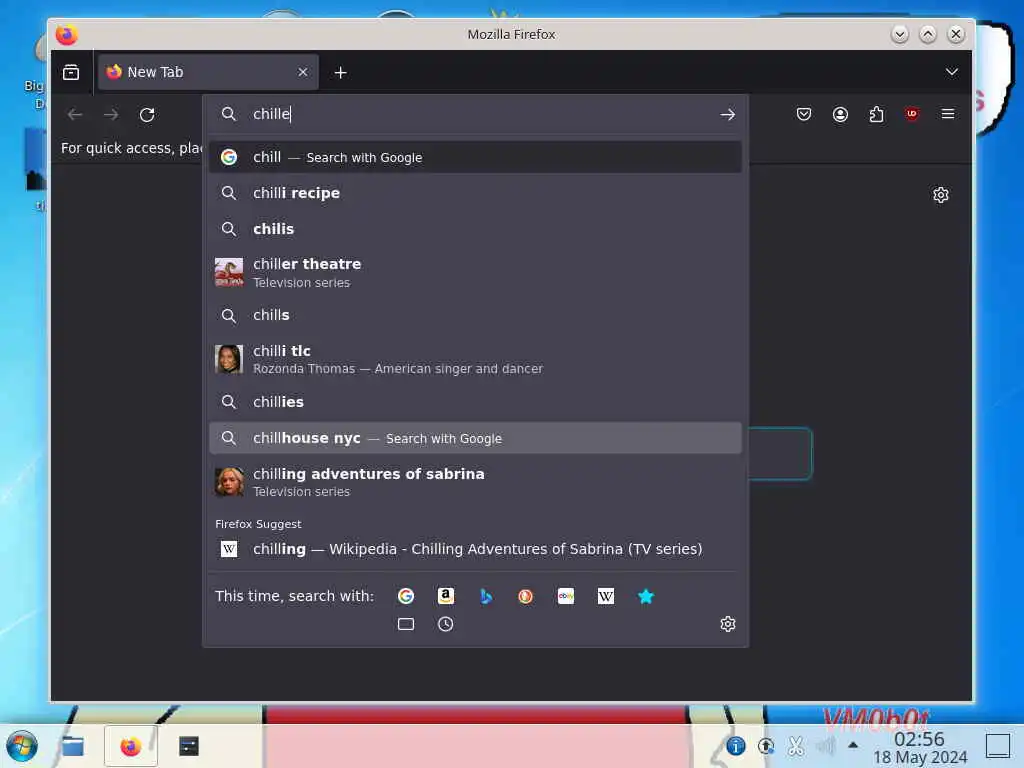1024x768 pixels.
Task: Select the 'chilis' suggestion
Action: 475,229
